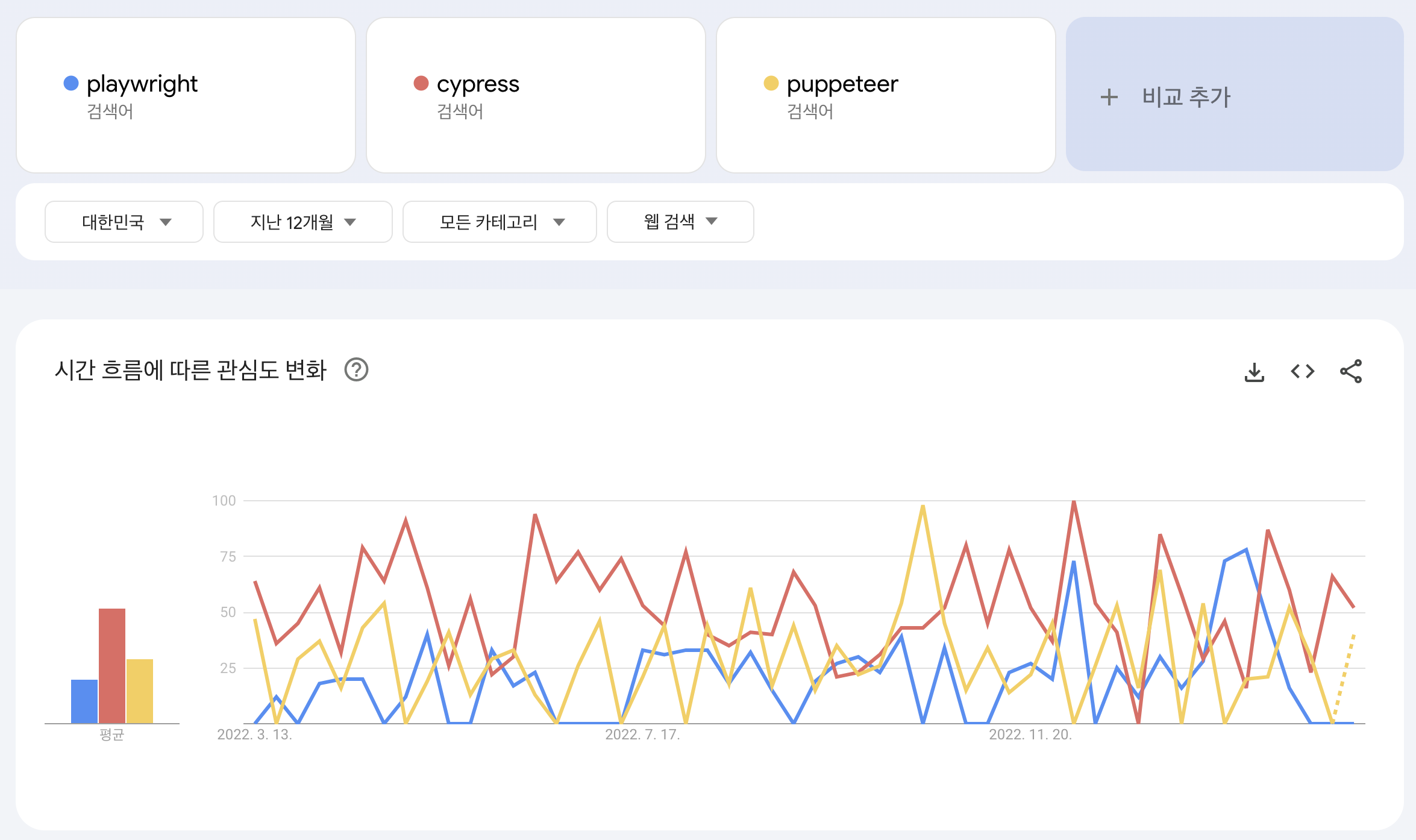Expand the 웹 검색 search type dropdown
The image size is (1416, 840).
pos(680,222)
